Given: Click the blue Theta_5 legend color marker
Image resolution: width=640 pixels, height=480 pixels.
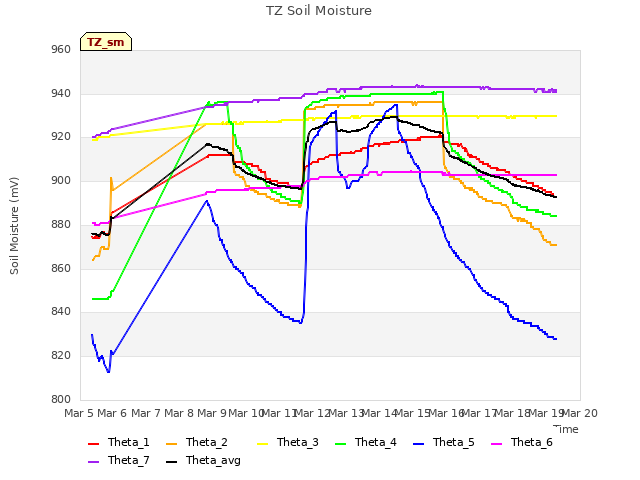Looking at the screenshot, I should point(418,444).
